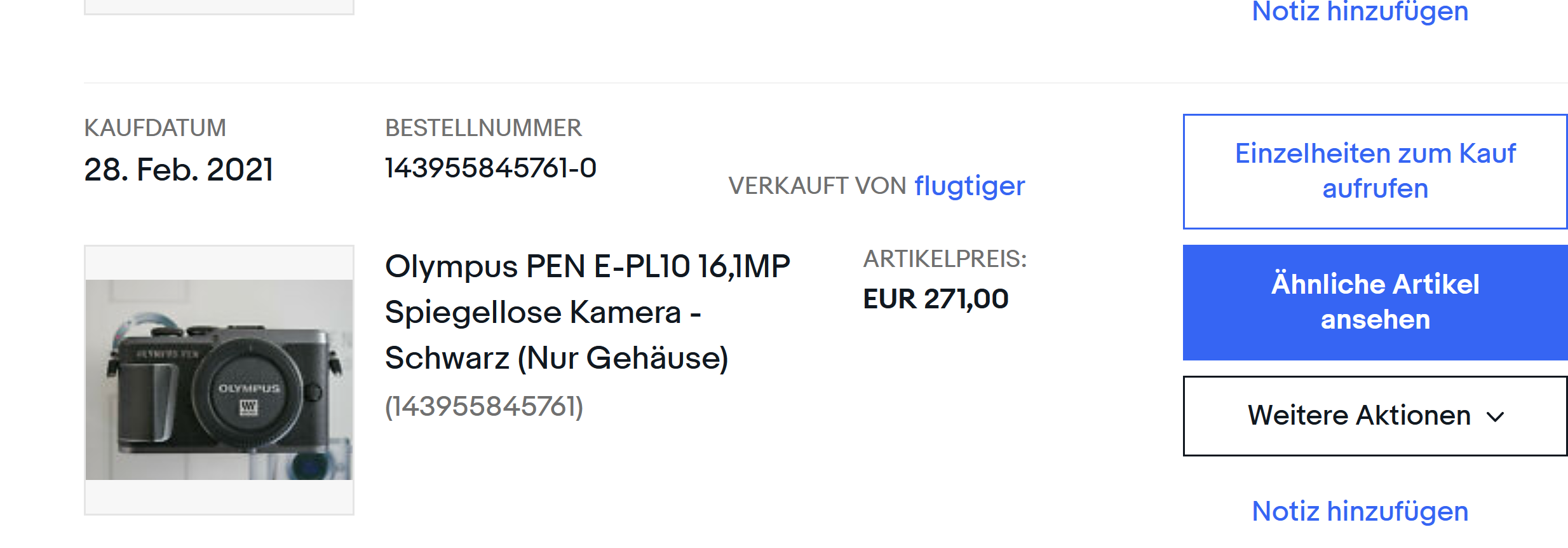Image resolution: width=1568 pixels, height=548 pixels.
Task: Open the Olympus camera product thumbnail
Action: [x=219, y=380]
